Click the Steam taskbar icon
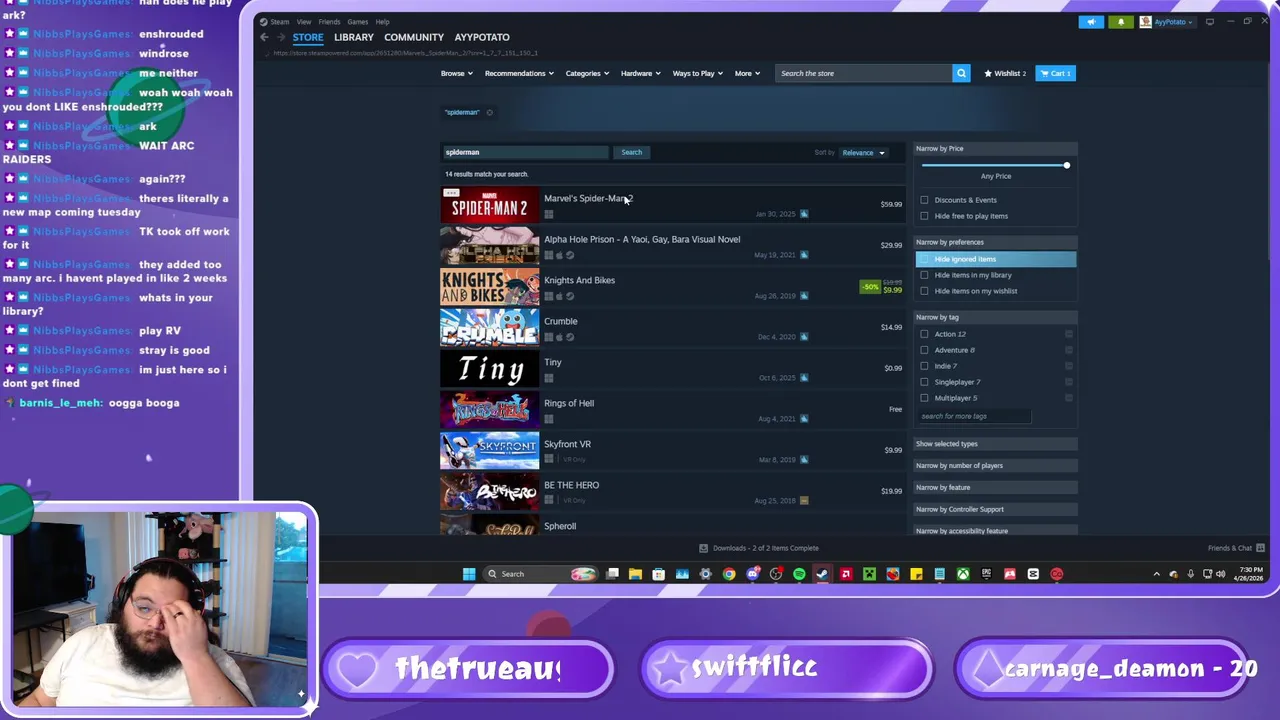This screenshot has width=1280, height=720. 822,574
